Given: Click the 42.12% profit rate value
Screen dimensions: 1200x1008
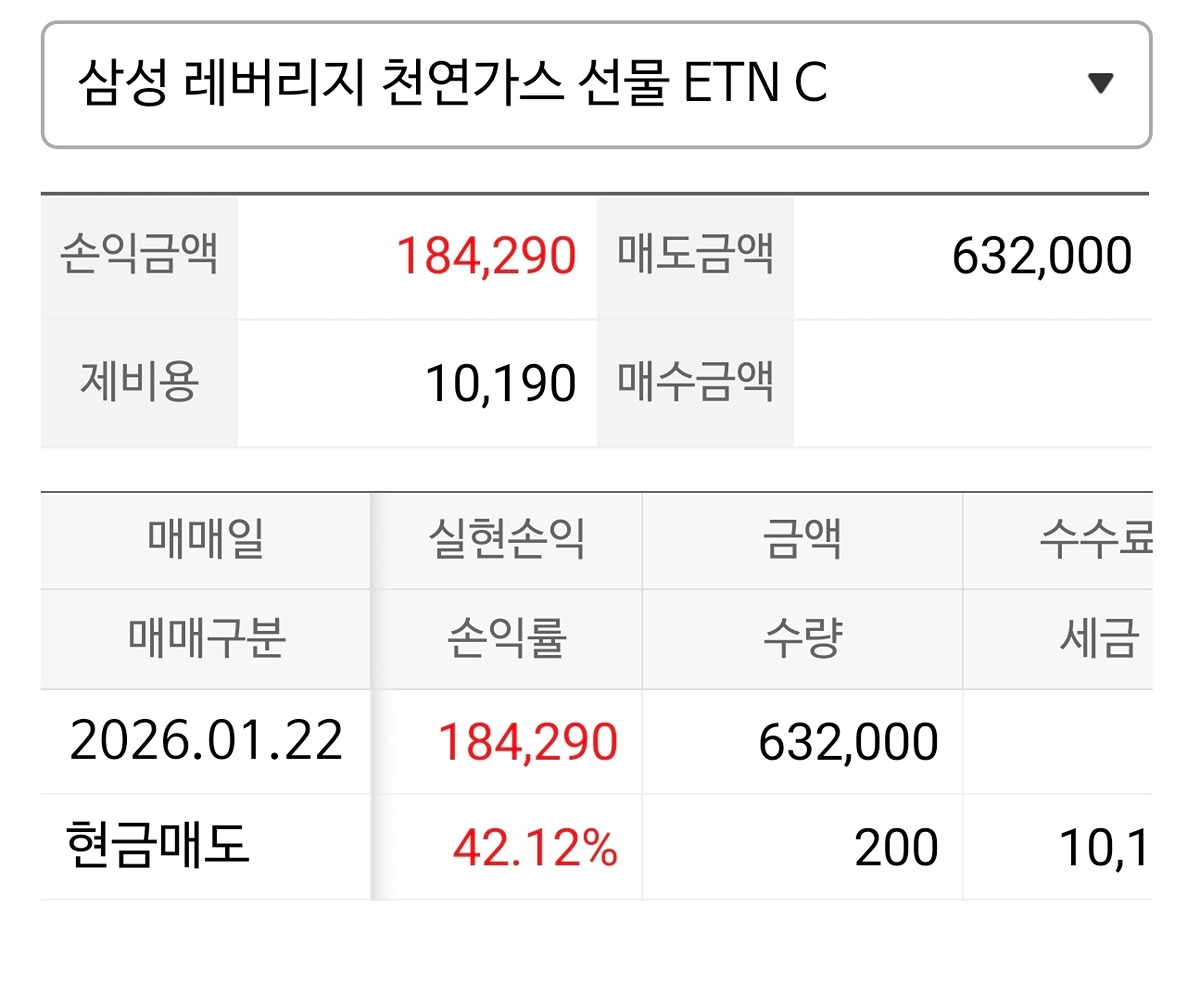Looking at the screenshot, I should (534, 849).
